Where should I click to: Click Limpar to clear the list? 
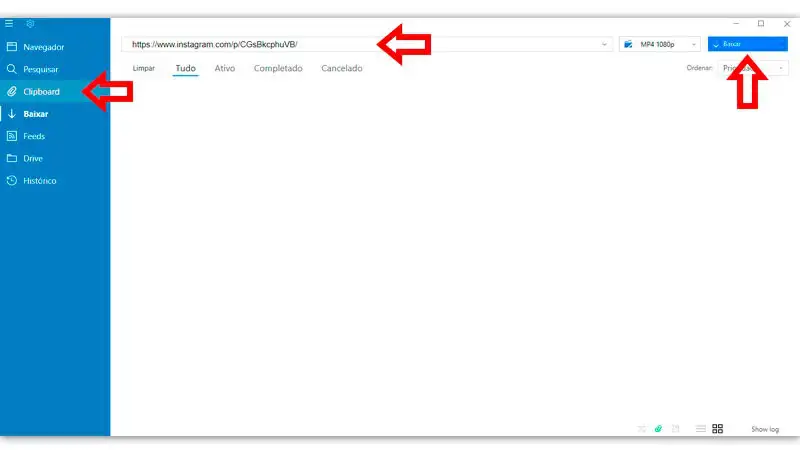point(143,68)
